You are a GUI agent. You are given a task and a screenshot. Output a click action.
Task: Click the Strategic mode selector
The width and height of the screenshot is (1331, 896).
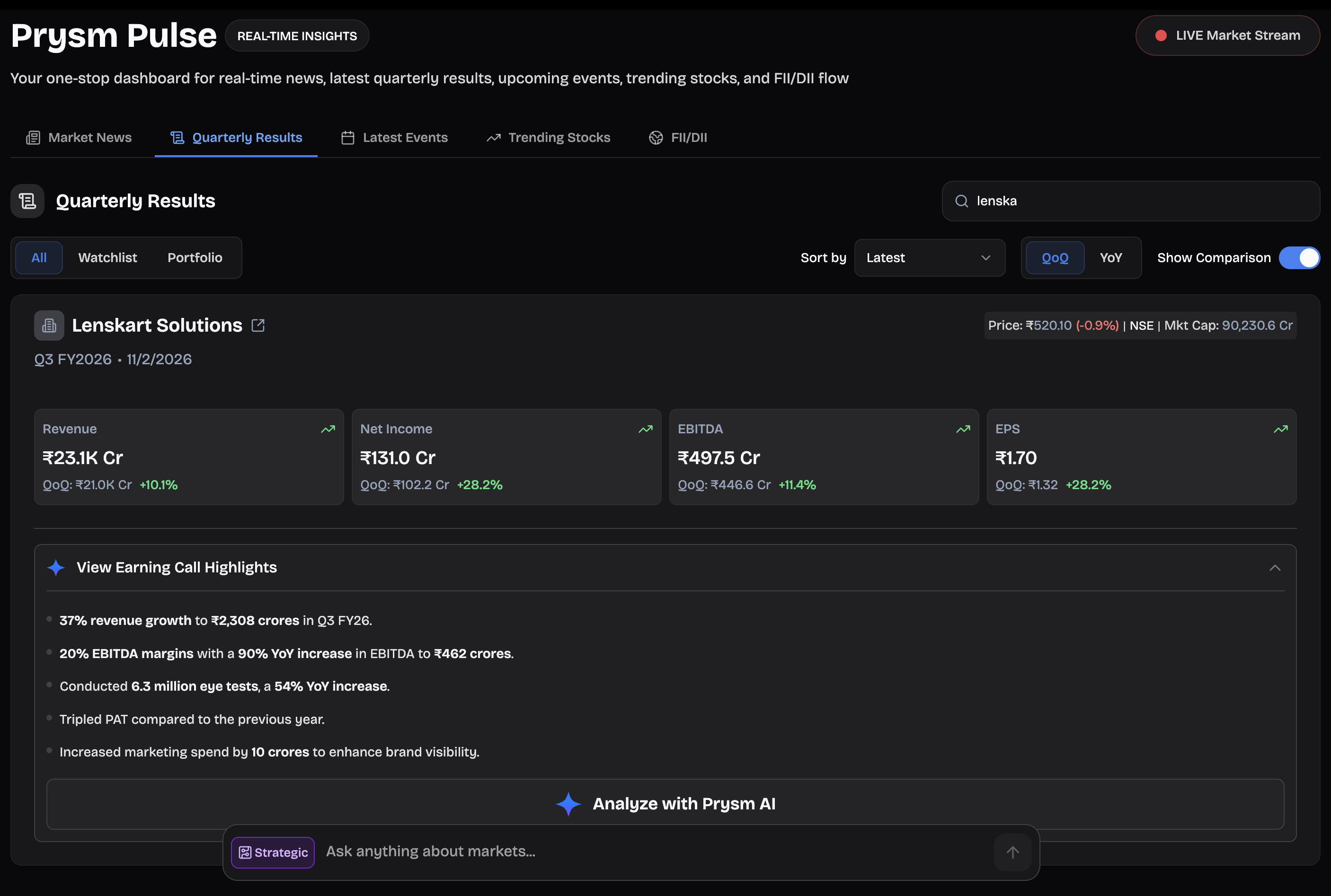tap(273, 852)
